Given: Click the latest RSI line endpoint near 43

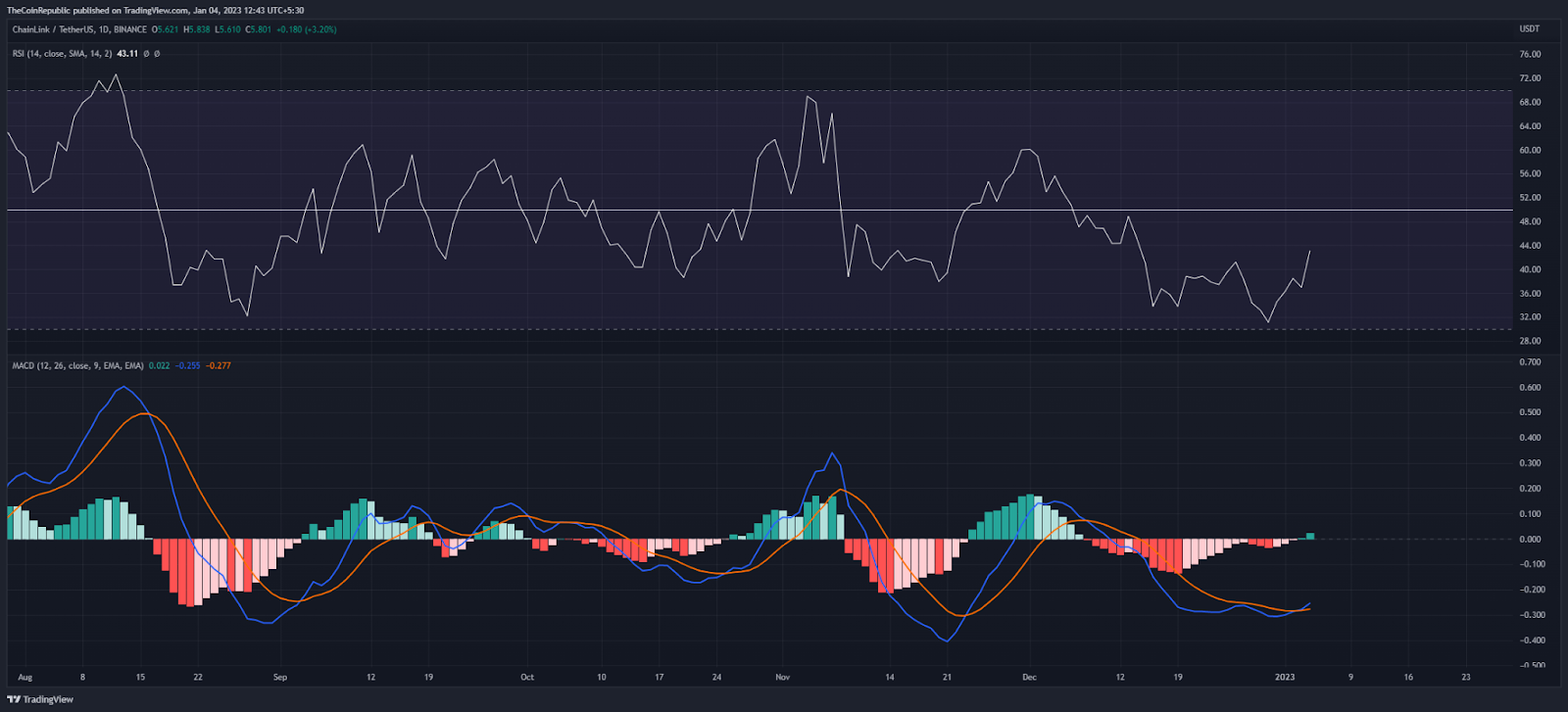Looking at the screenshot, I should pos(1309,251).
